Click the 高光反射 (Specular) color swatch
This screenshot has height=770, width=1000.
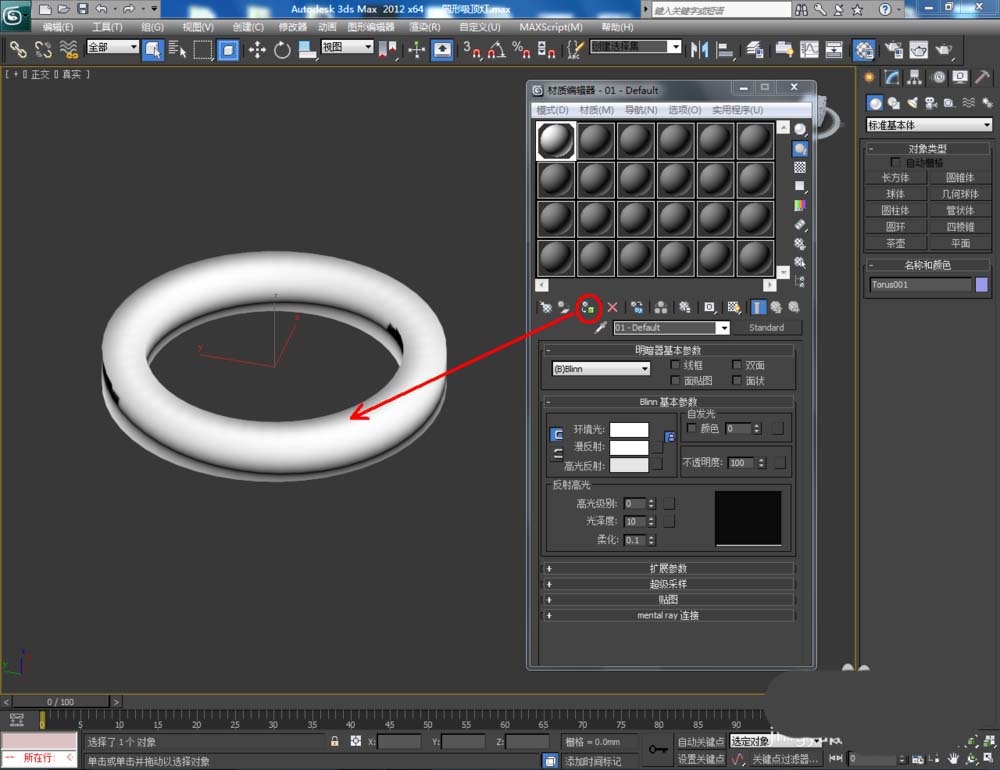click(x=629, y=465)
